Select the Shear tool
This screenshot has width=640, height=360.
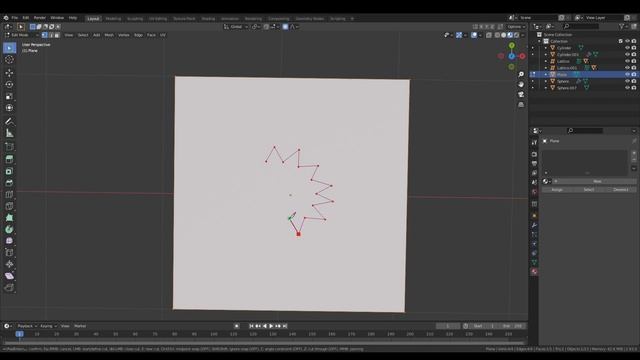(x=9, y=276)
